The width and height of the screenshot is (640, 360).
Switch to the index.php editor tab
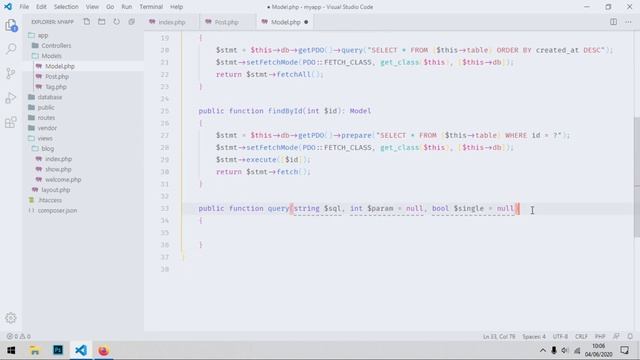[x=171, y=22]
